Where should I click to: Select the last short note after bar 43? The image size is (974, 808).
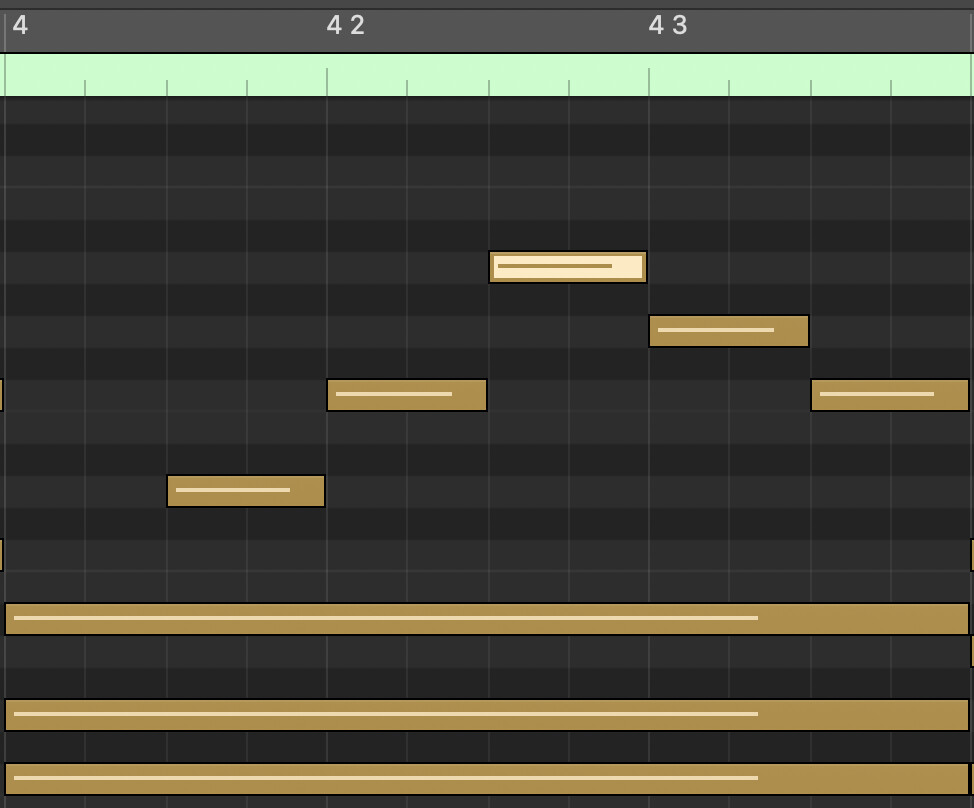[x=889, y=395]
